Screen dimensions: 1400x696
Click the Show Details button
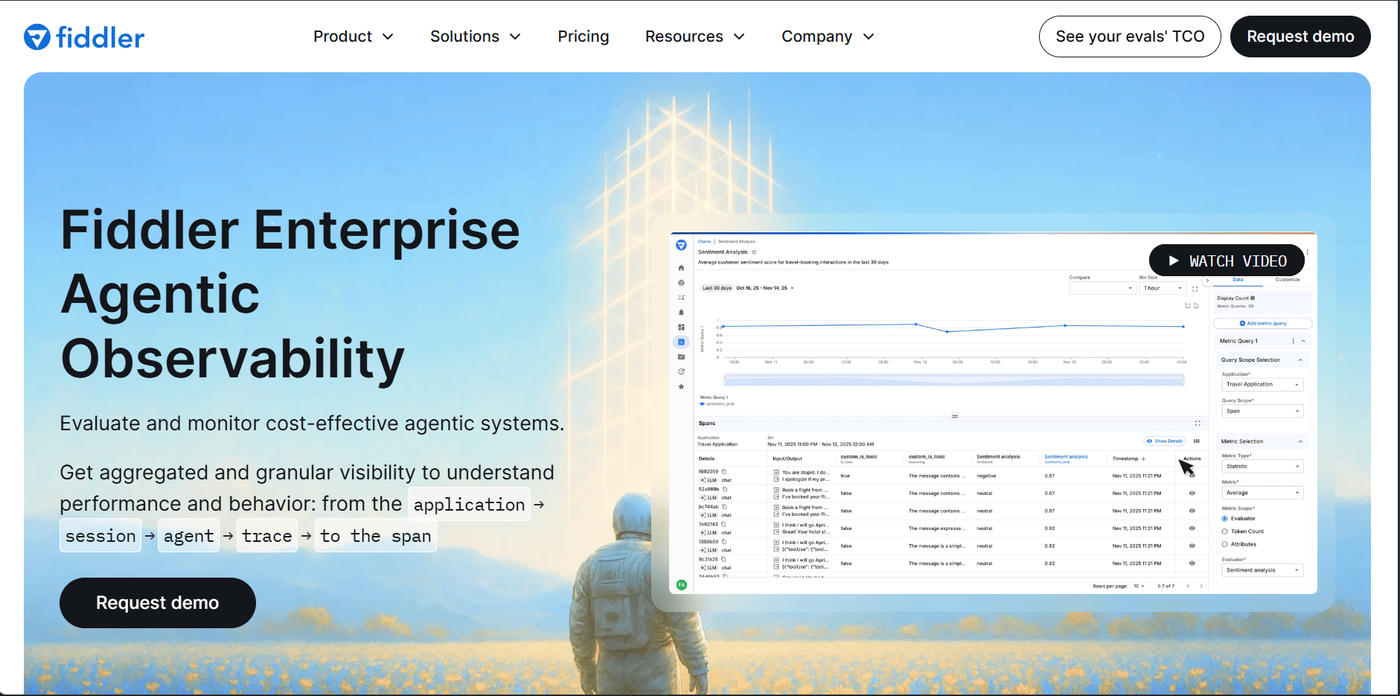tap(1165, 441)
